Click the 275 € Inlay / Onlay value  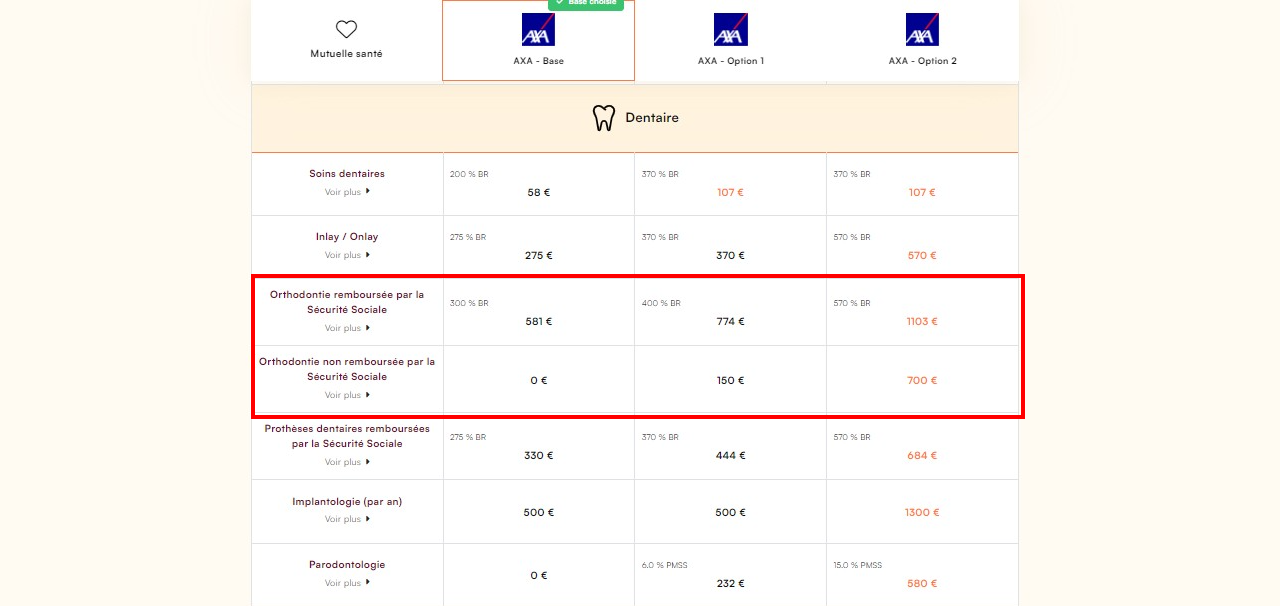click(539, 256)
